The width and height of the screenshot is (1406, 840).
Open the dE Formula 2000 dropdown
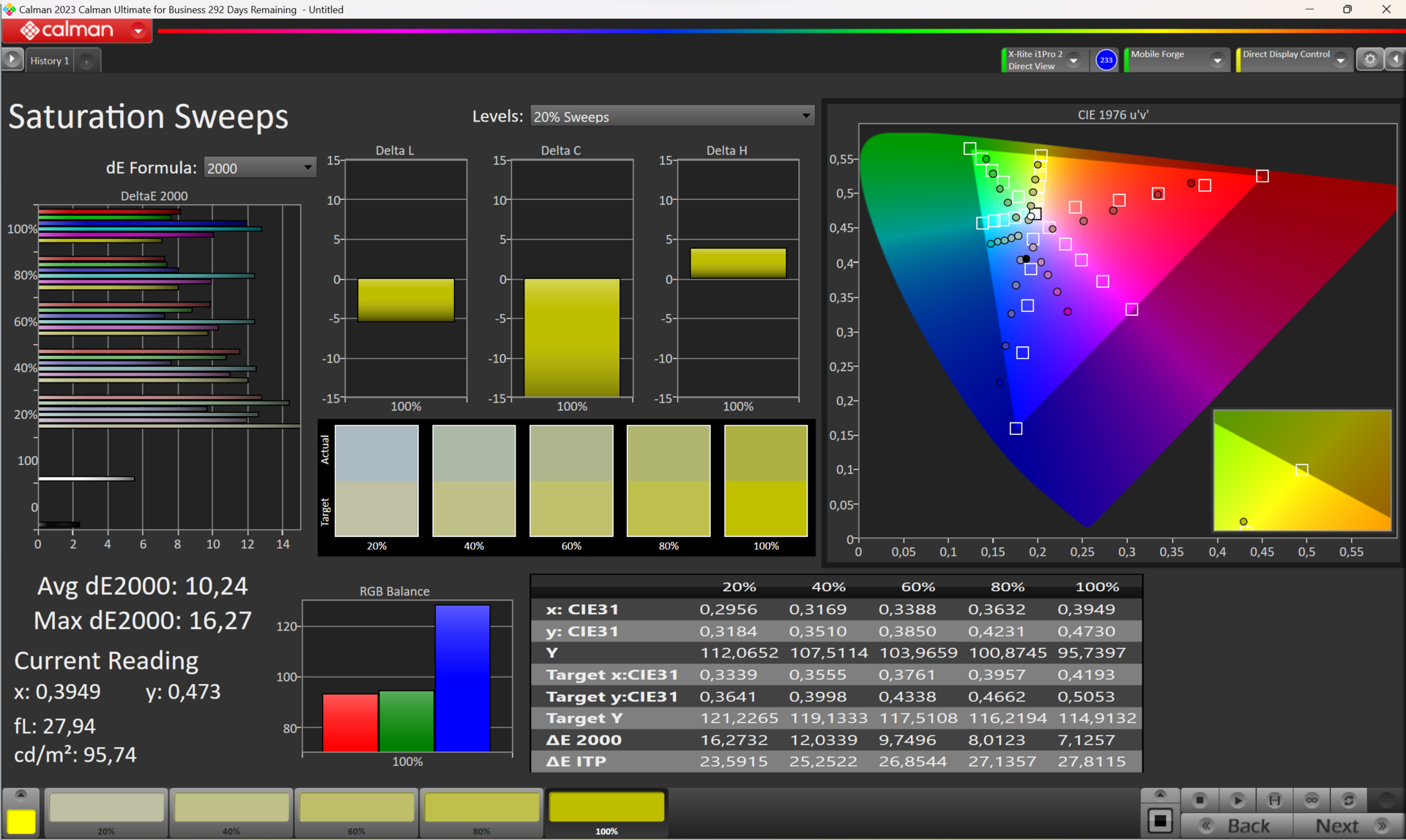coord(259,168)
